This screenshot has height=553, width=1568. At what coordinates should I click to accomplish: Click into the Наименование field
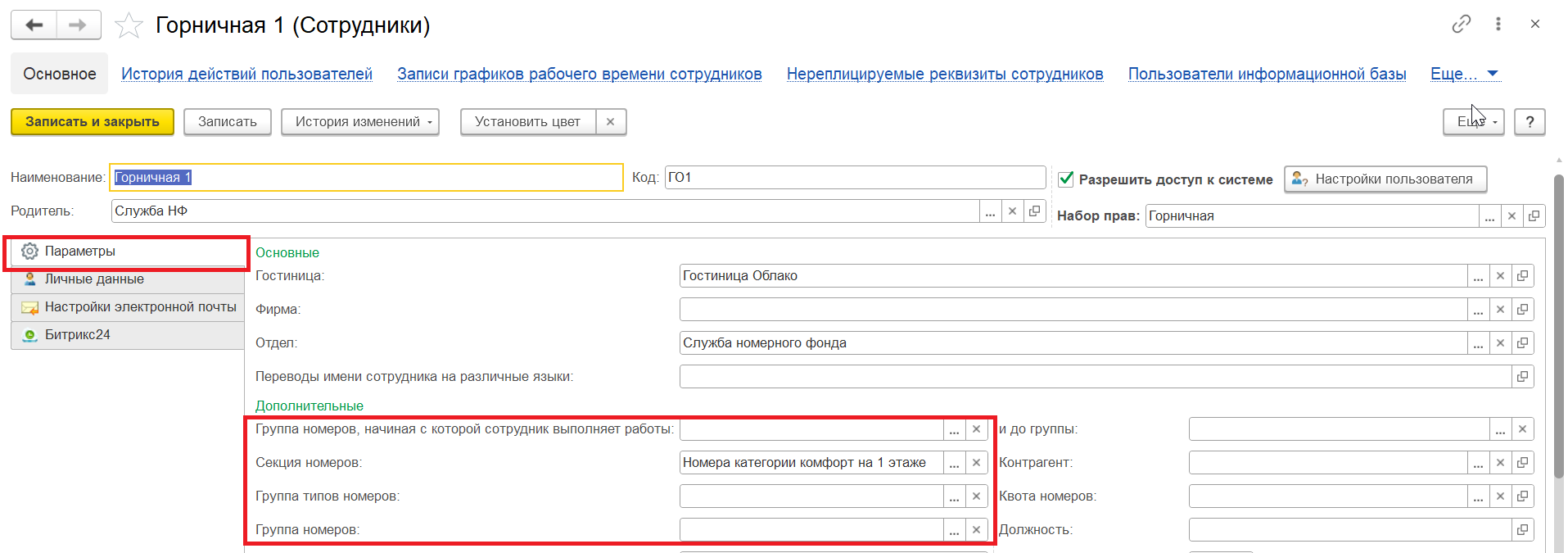click(x=366, y=177)
